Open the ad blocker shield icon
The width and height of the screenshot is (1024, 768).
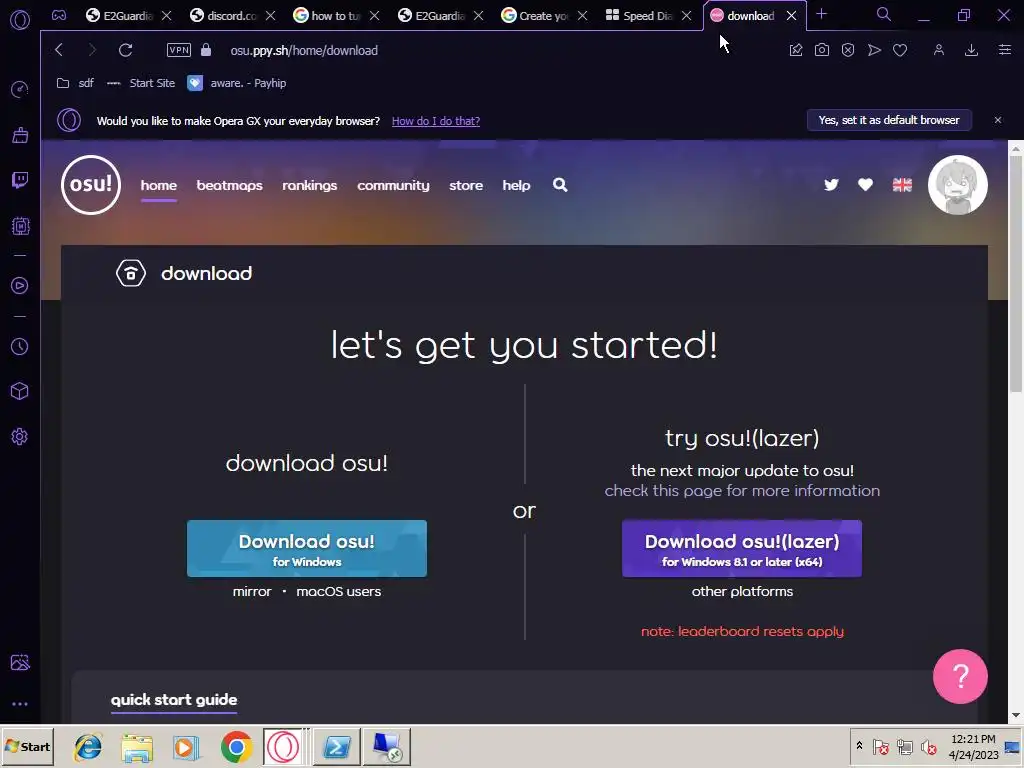(x=848, y=50)
